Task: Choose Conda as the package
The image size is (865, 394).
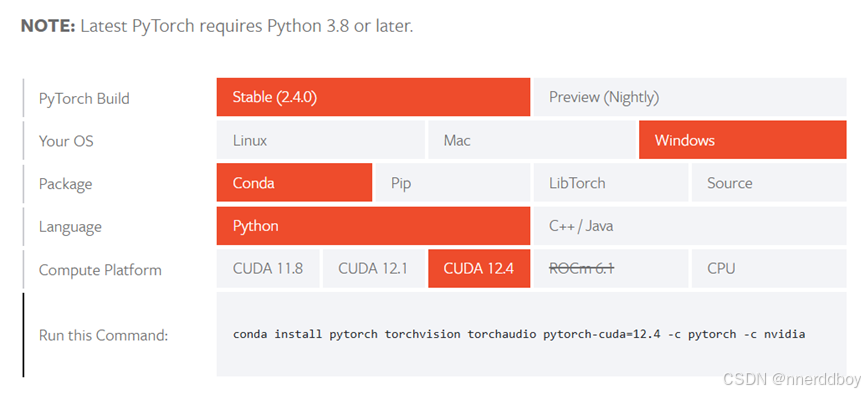Action: pyautogui.click(x=294, y=183)
